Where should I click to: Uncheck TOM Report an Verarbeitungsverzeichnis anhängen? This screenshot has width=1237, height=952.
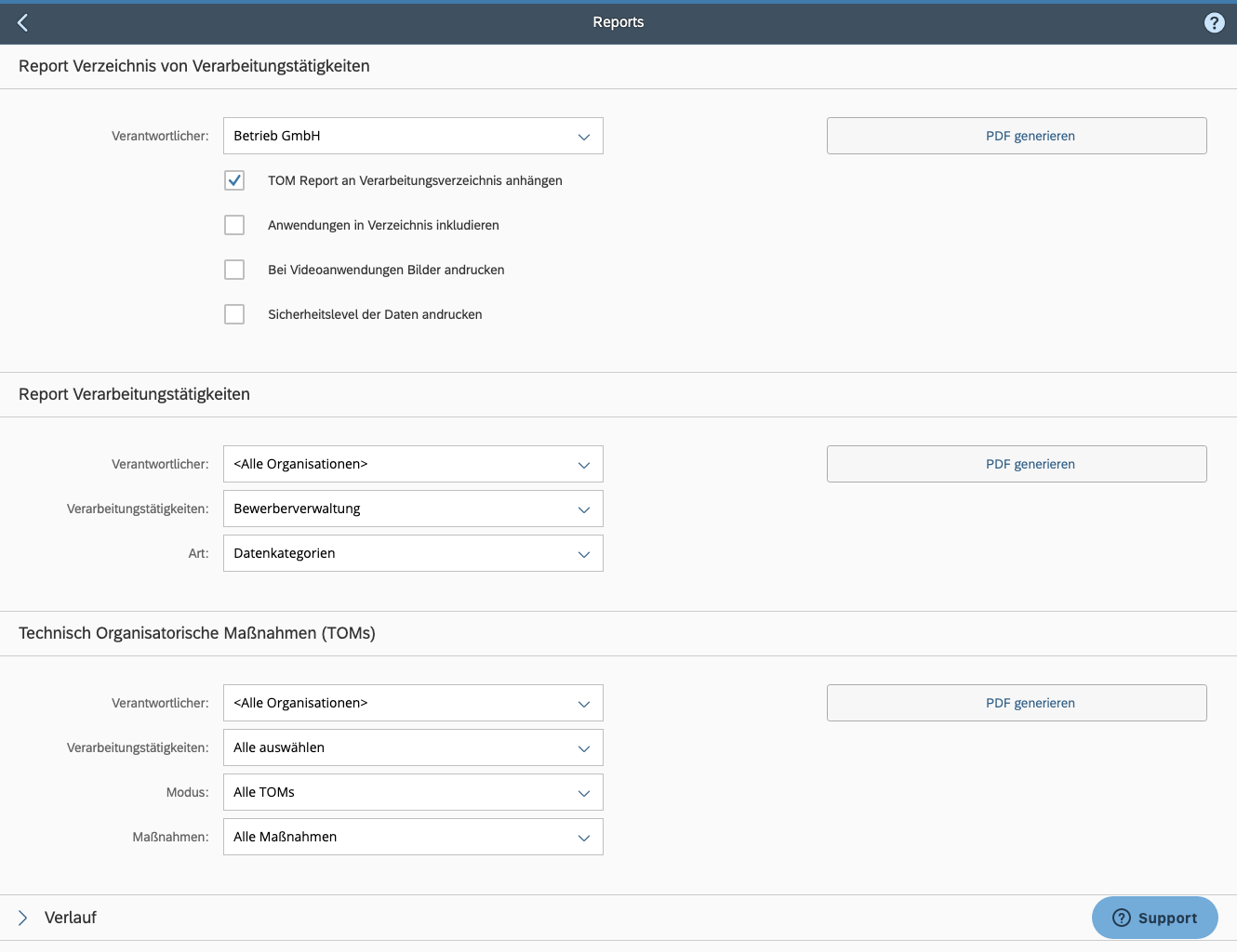(x=234, y=180)
